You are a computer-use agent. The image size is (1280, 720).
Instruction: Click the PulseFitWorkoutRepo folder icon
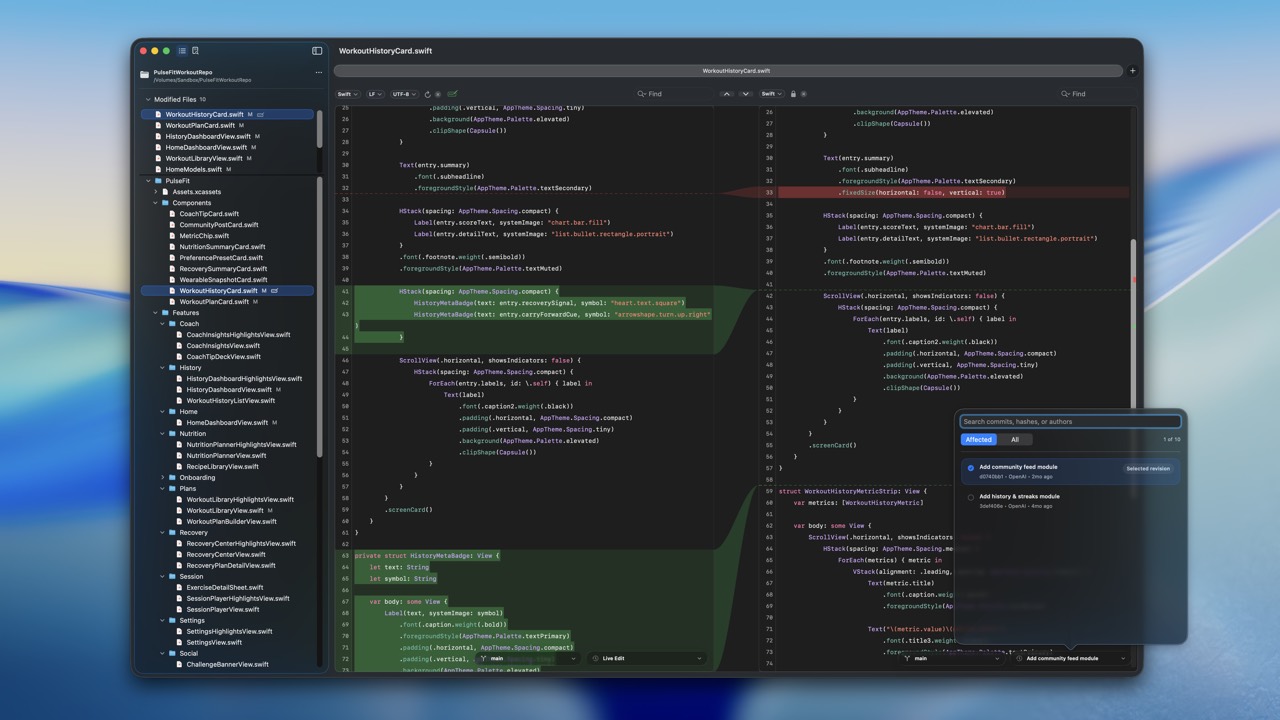coord(145,74)
